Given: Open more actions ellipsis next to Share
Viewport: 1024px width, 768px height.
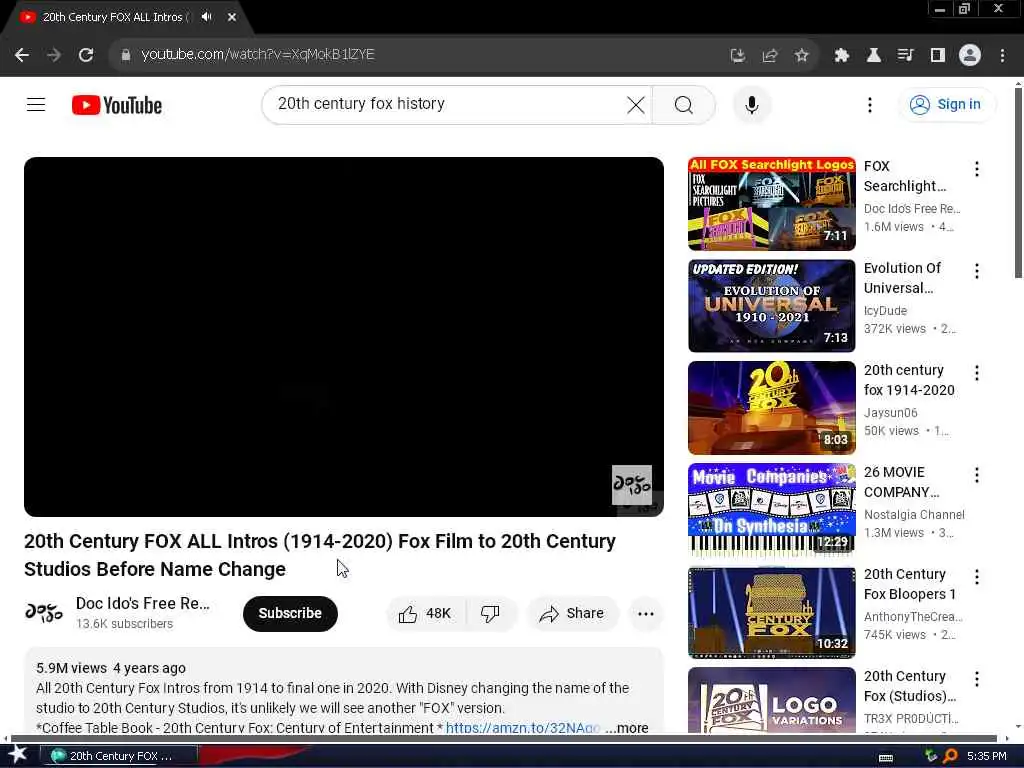Looking at the screenshot, I should pyautogui.click(x=645, y=613).
